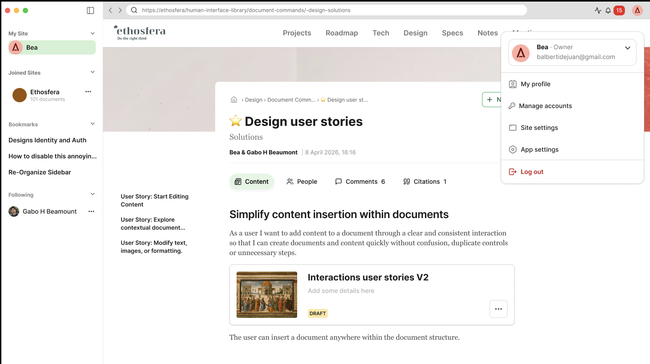The width and height of the screenshot is (650, 364).
Task: Collapse the Bookmarks section
Action: (92, 124)
